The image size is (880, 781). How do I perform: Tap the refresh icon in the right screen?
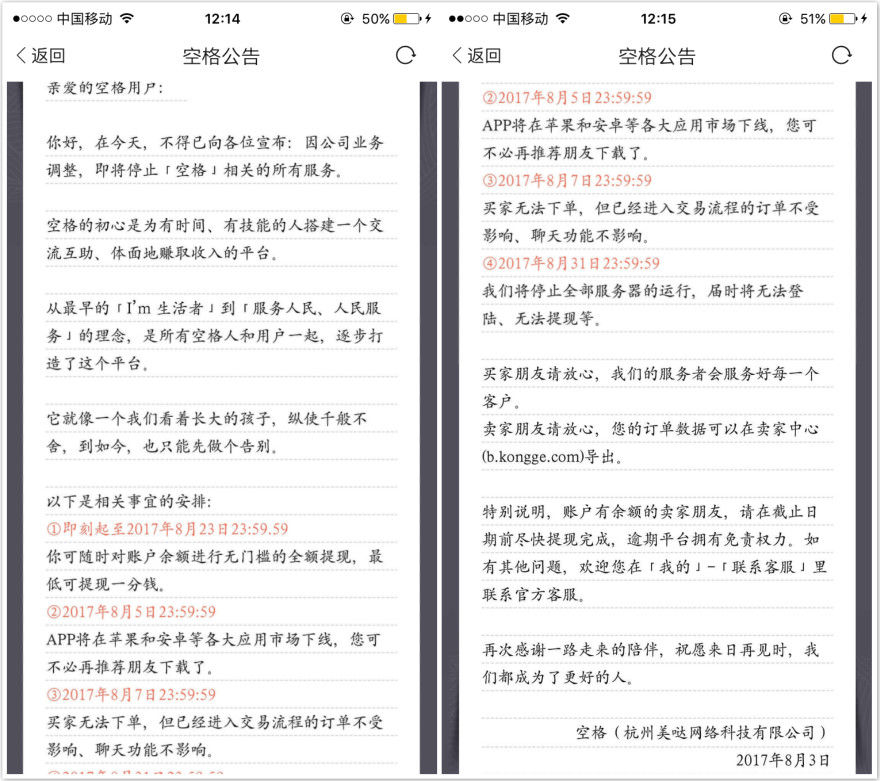coord(841,56)
